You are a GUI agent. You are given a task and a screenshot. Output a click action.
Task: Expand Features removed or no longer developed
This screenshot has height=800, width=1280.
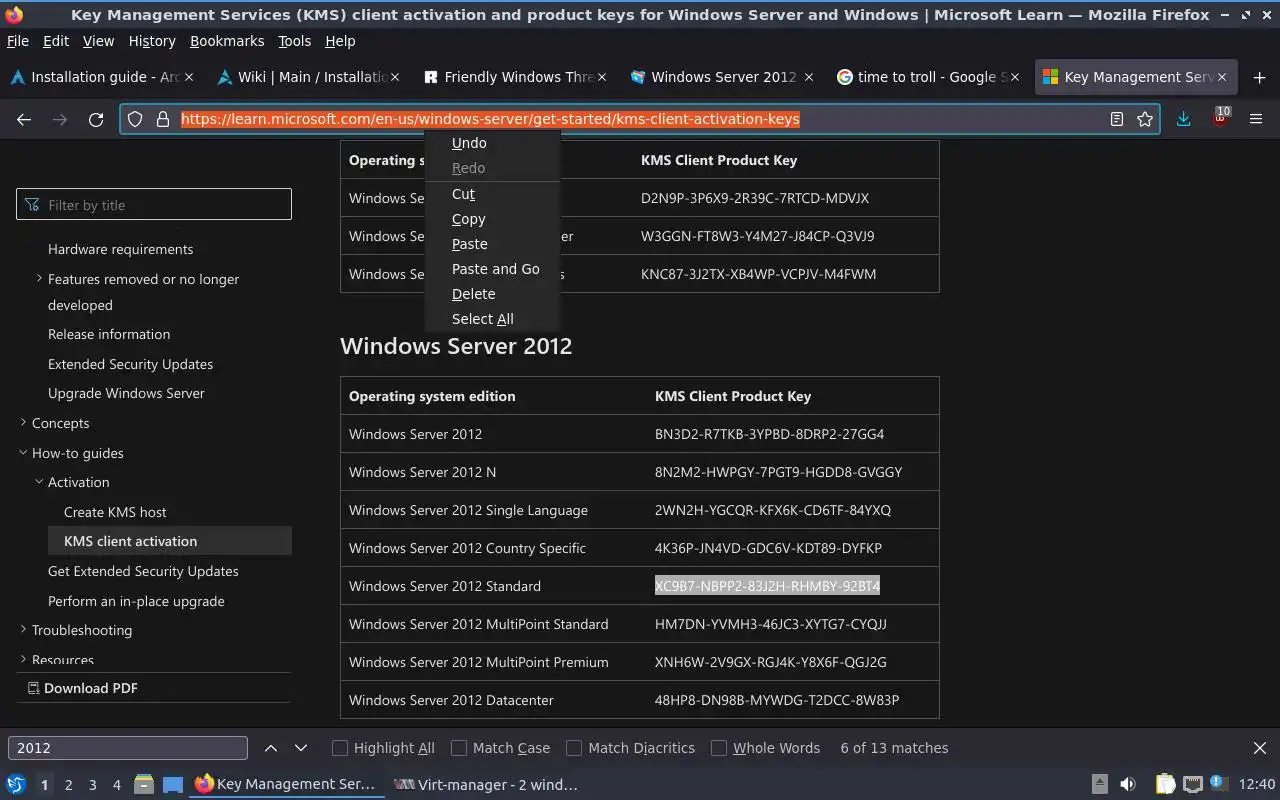point(39,279)
